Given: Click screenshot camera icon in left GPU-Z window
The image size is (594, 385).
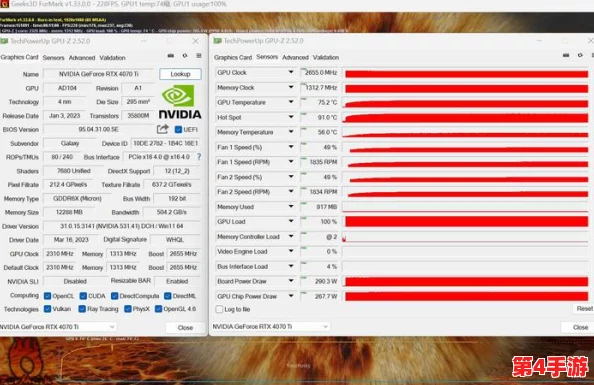Looking at the screenshot, I should pyautogui.click(x=171, y=56).
